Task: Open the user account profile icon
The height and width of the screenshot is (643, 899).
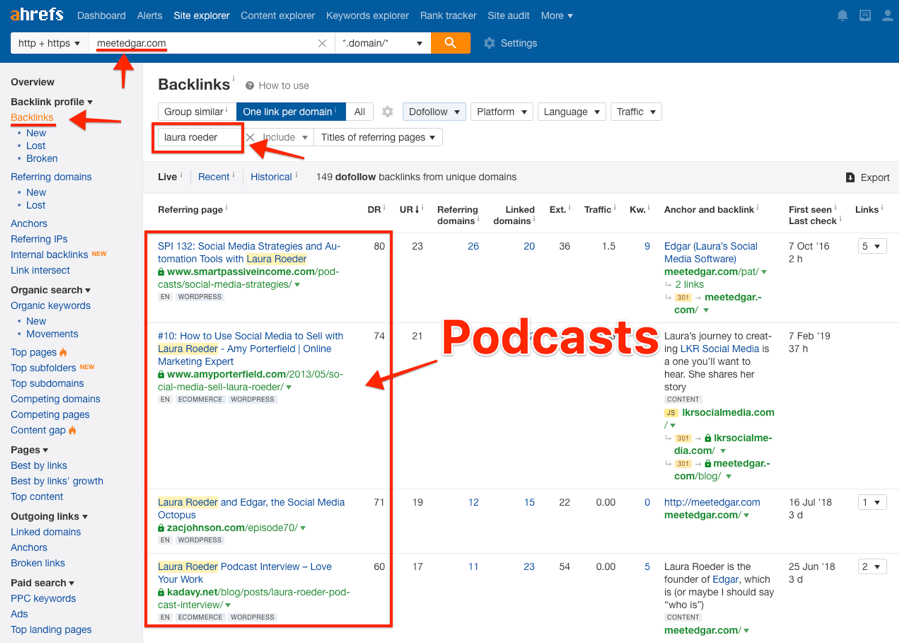Action: coord(888,15)
